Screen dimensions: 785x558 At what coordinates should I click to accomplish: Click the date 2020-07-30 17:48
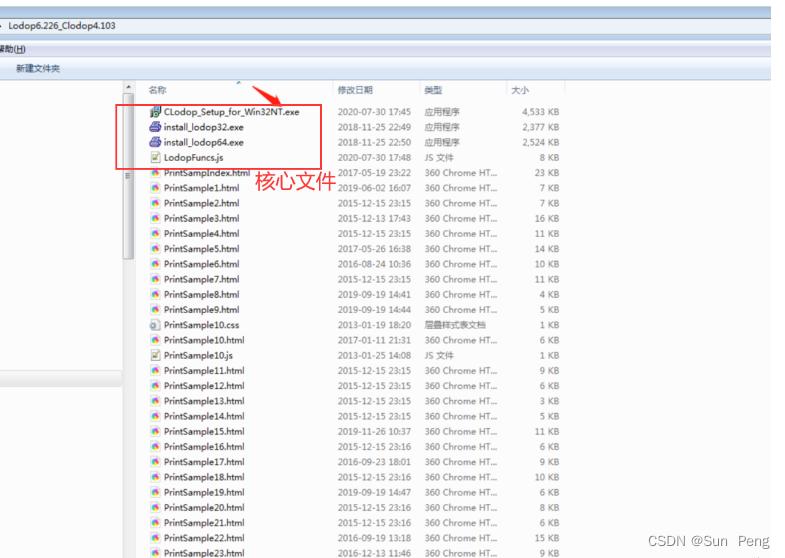point(374,158)
